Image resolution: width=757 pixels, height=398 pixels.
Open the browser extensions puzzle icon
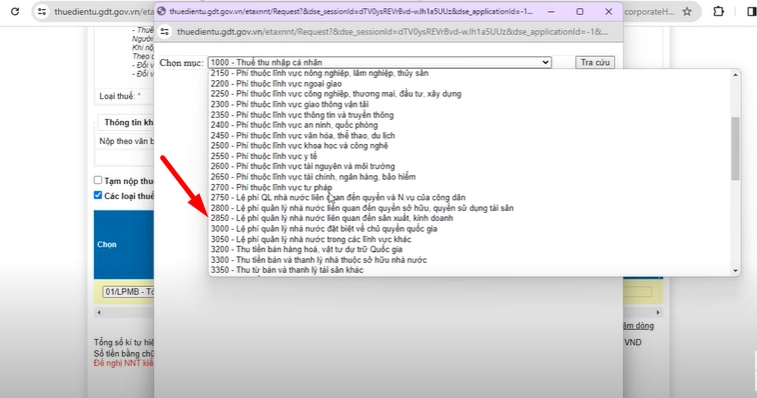(x=718, y=11)
